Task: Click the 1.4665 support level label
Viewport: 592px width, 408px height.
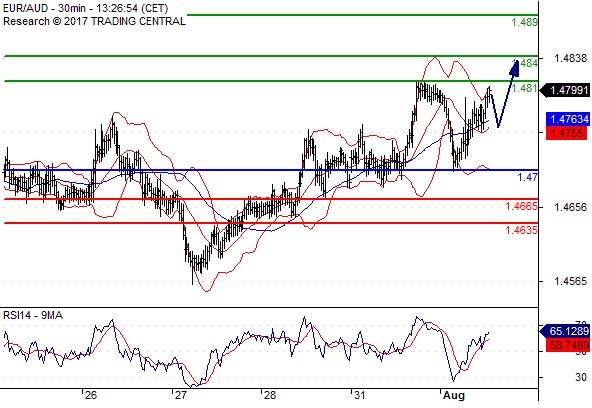Action: pyautogui.click(x=521, y=206)
